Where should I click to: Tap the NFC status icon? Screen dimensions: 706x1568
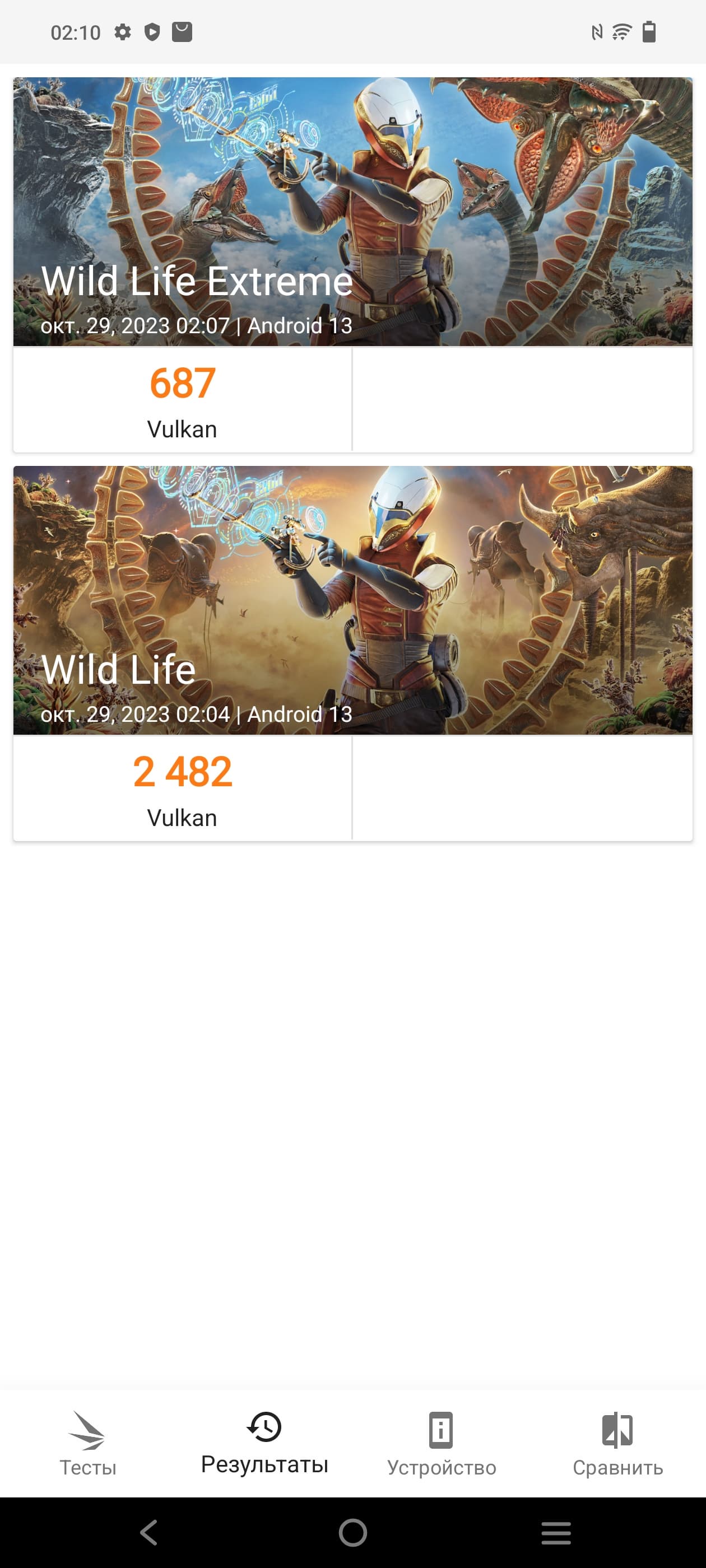(597, 32)
